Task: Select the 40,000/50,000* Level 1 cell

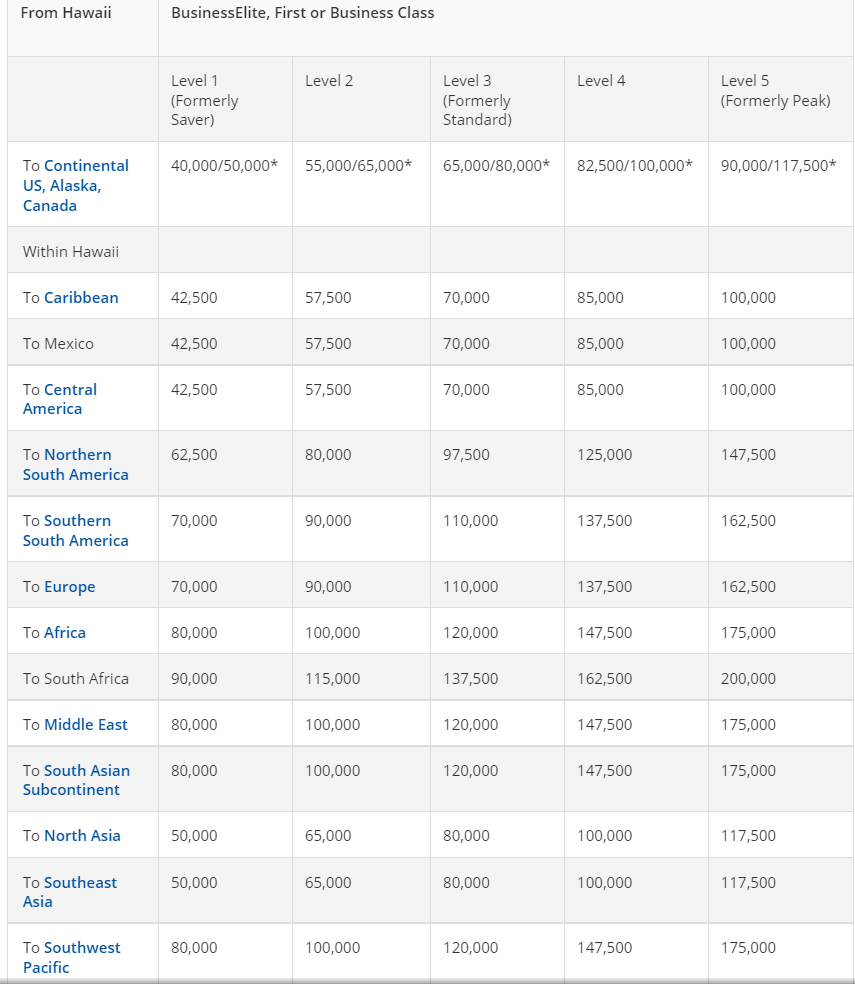Action: tap(224, 166)
